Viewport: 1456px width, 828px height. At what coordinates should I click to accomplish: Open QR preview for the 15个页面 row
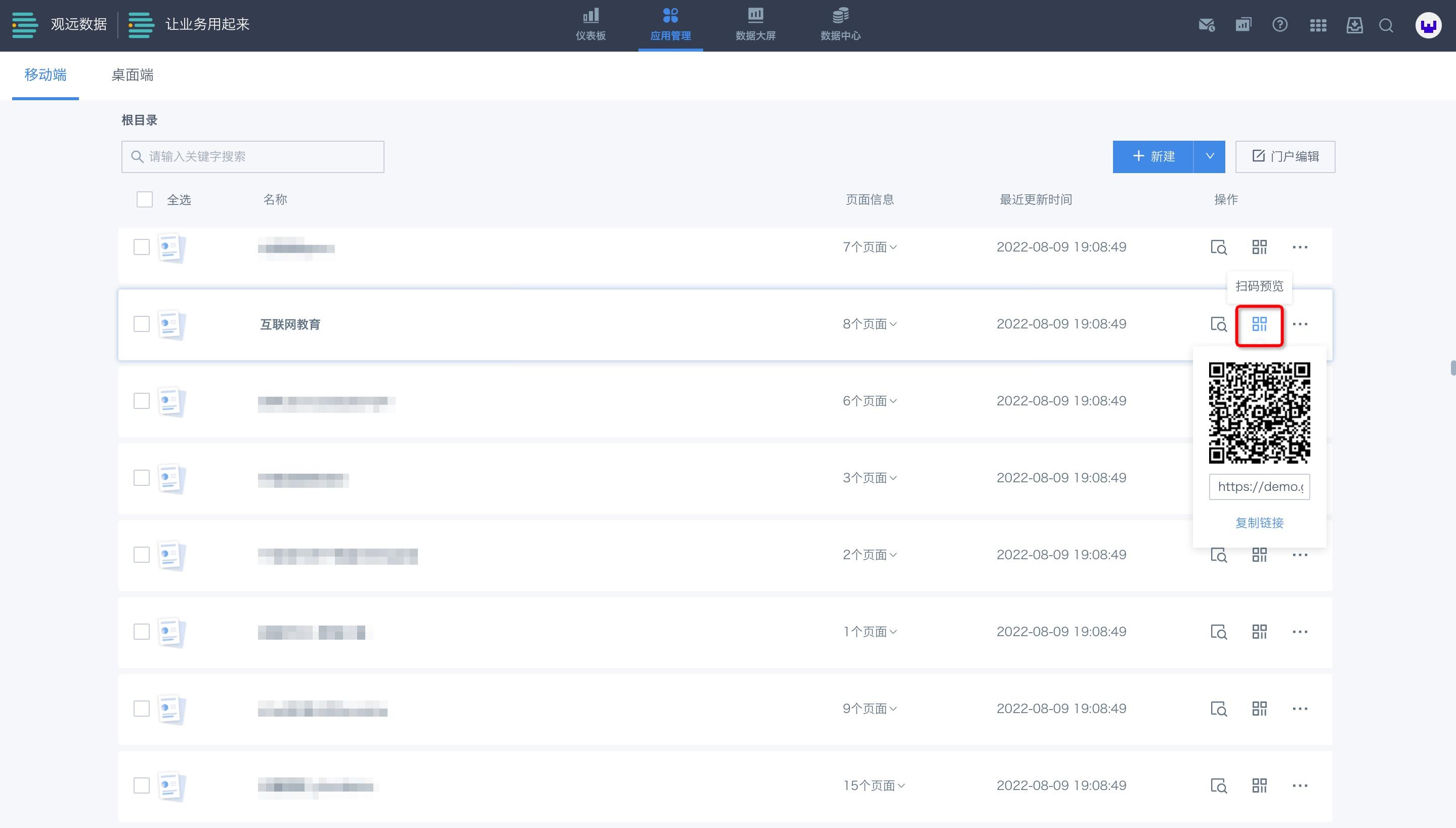coord(1259,785)
